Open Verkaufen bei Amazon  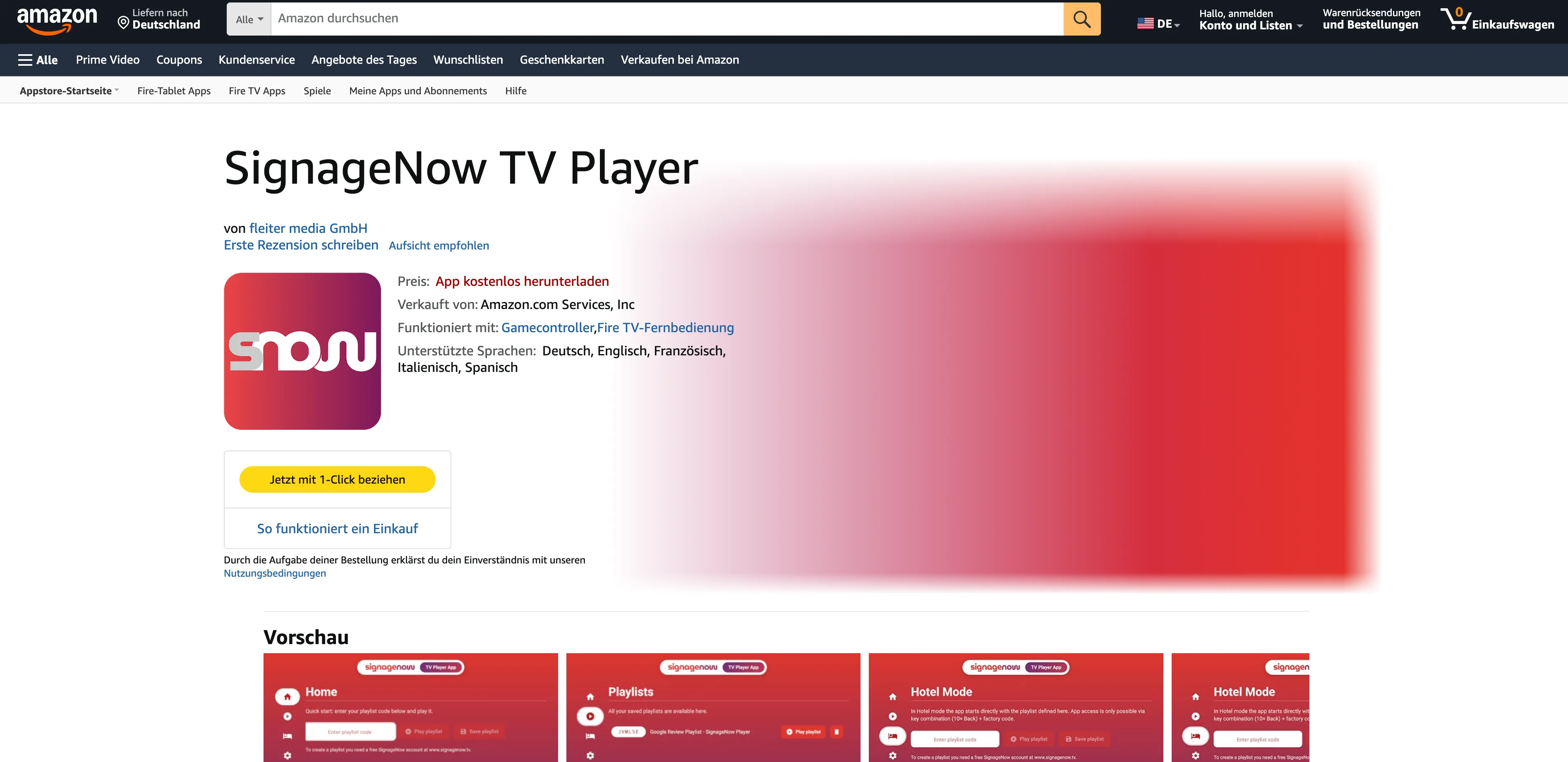pos(680,60)
